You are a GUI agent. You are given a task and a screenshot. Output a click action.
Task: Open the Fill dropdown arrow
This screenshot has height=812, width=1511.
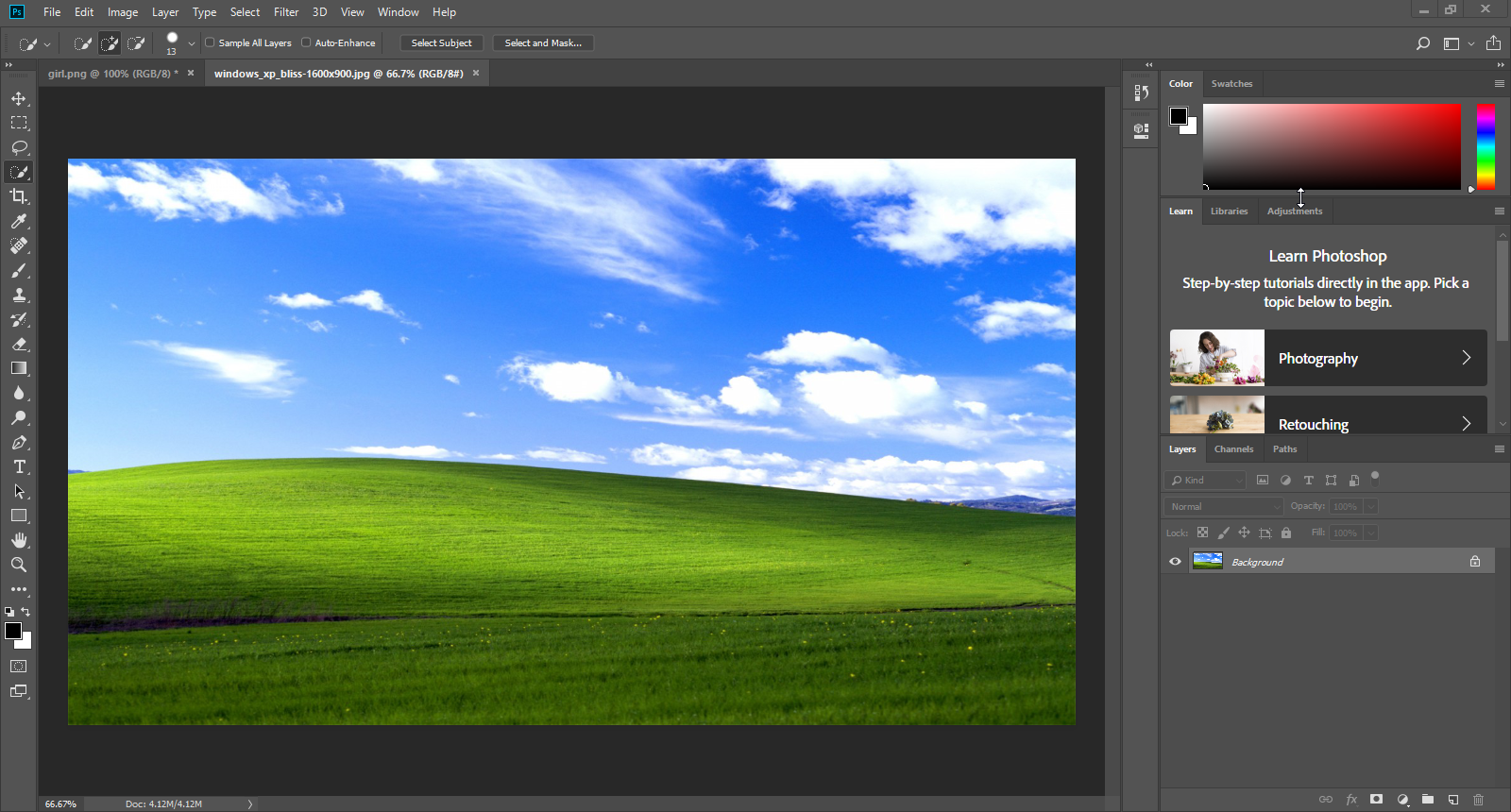(1371, 533)
